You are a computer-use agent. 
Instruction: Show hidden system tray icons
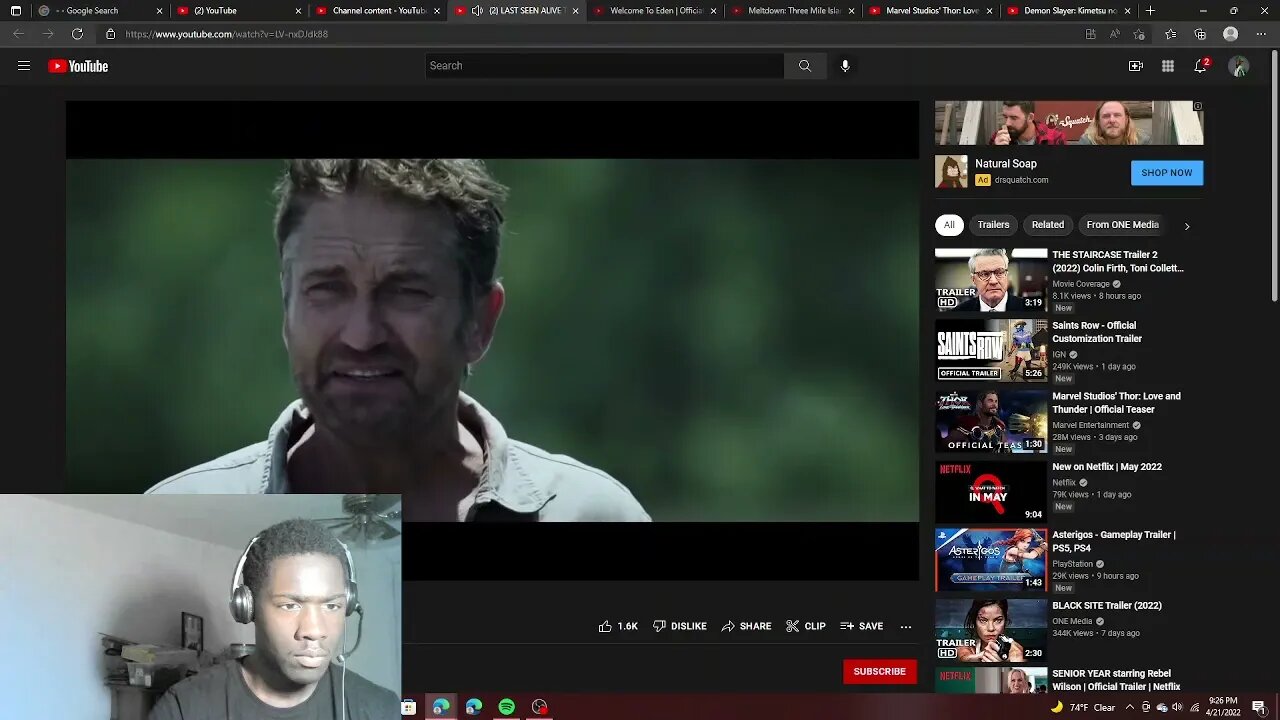1130,707
